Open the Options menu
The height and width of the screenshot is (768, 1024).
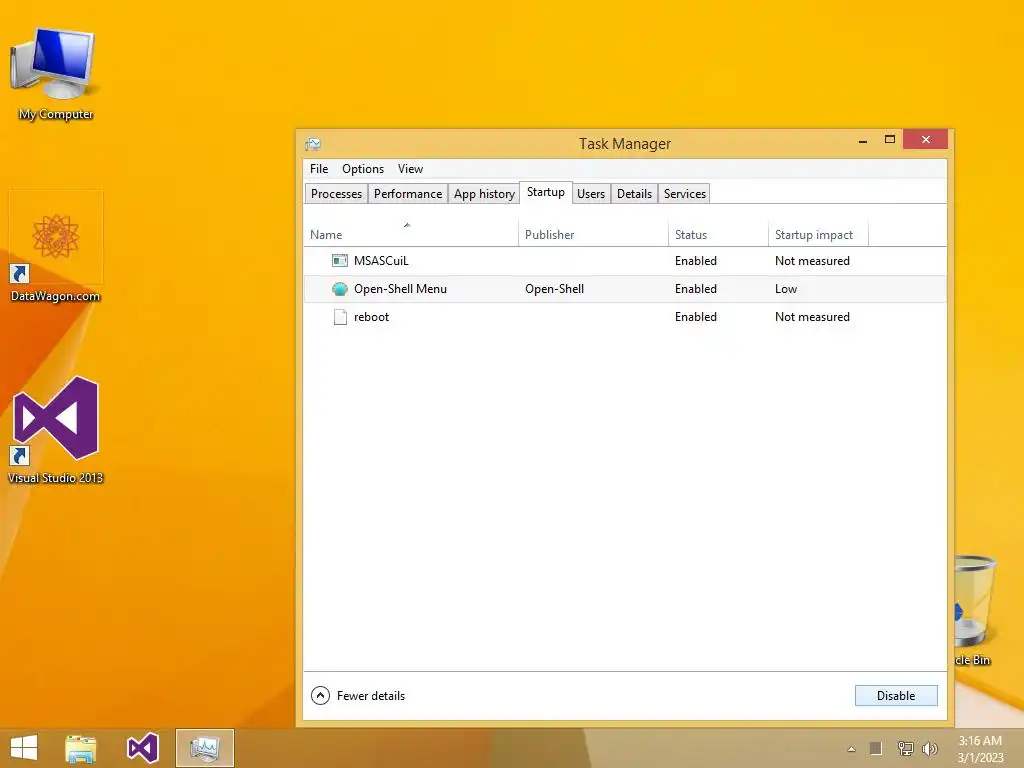click(362, 168)
